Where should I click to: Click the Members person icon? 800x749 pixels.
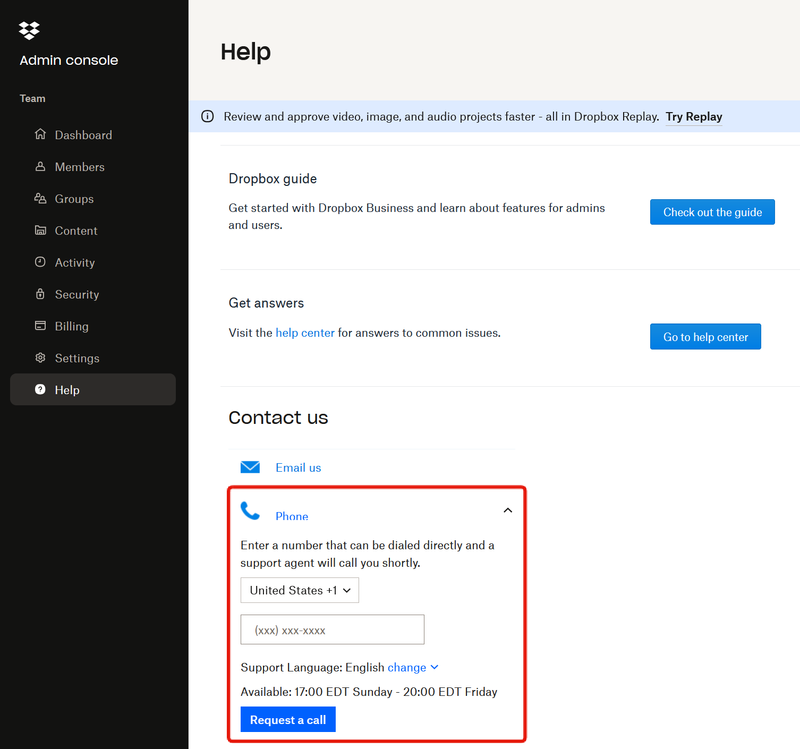40,167
